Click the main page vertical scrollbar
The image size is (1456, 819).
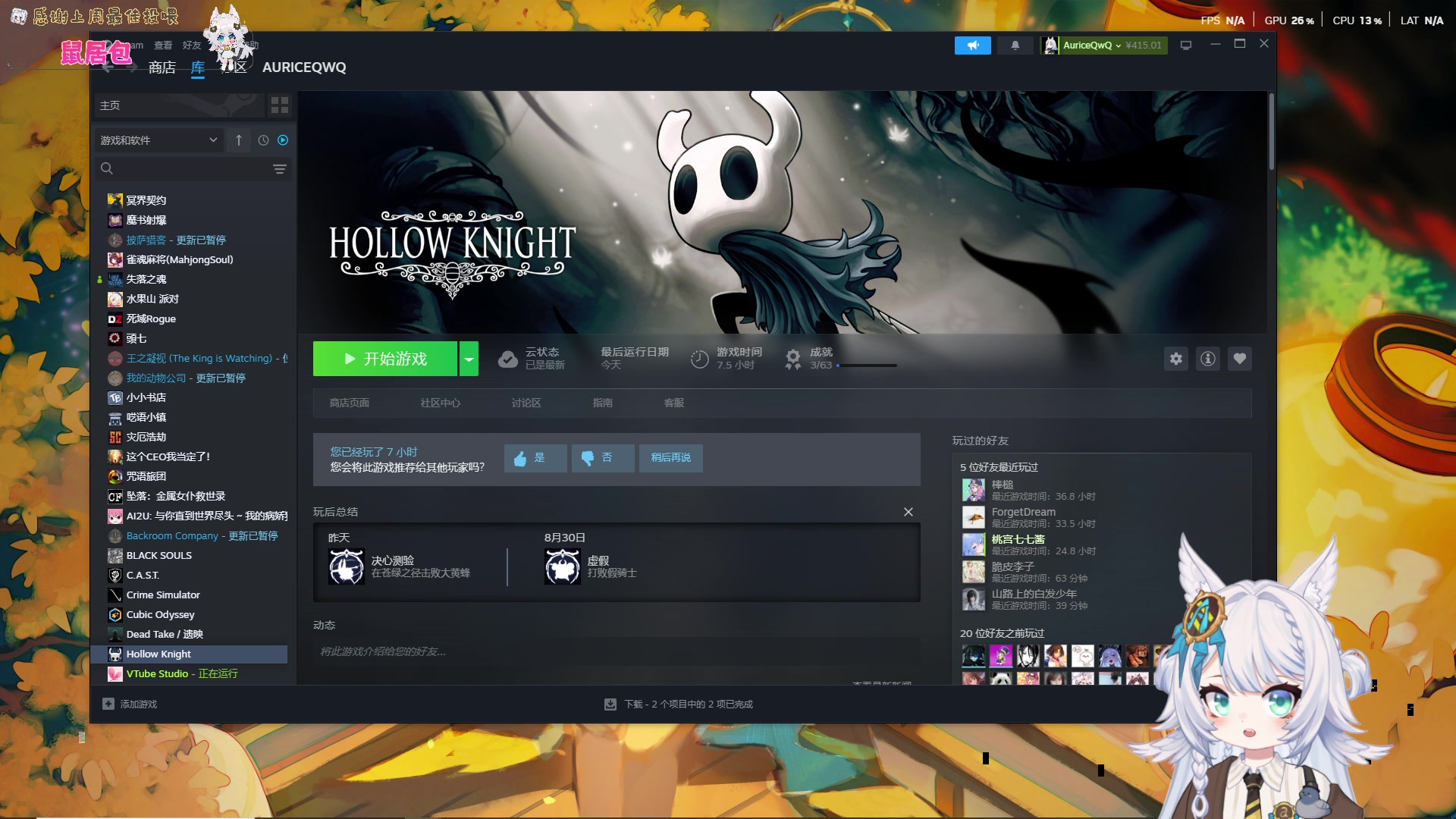[x=1271, y=132]
